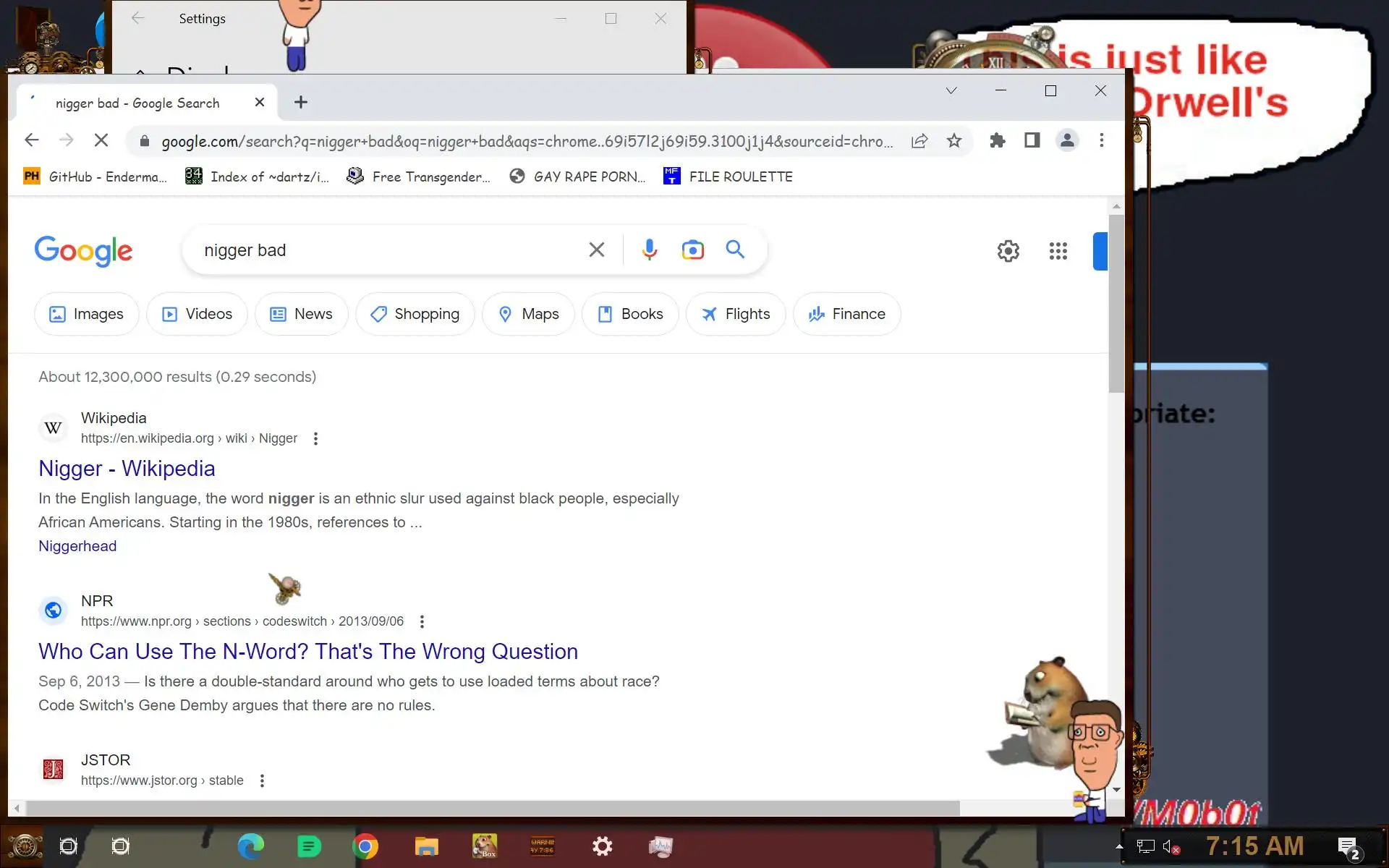
Task: Toggle Chrome side panel icon
Action: click(1032, 140)
